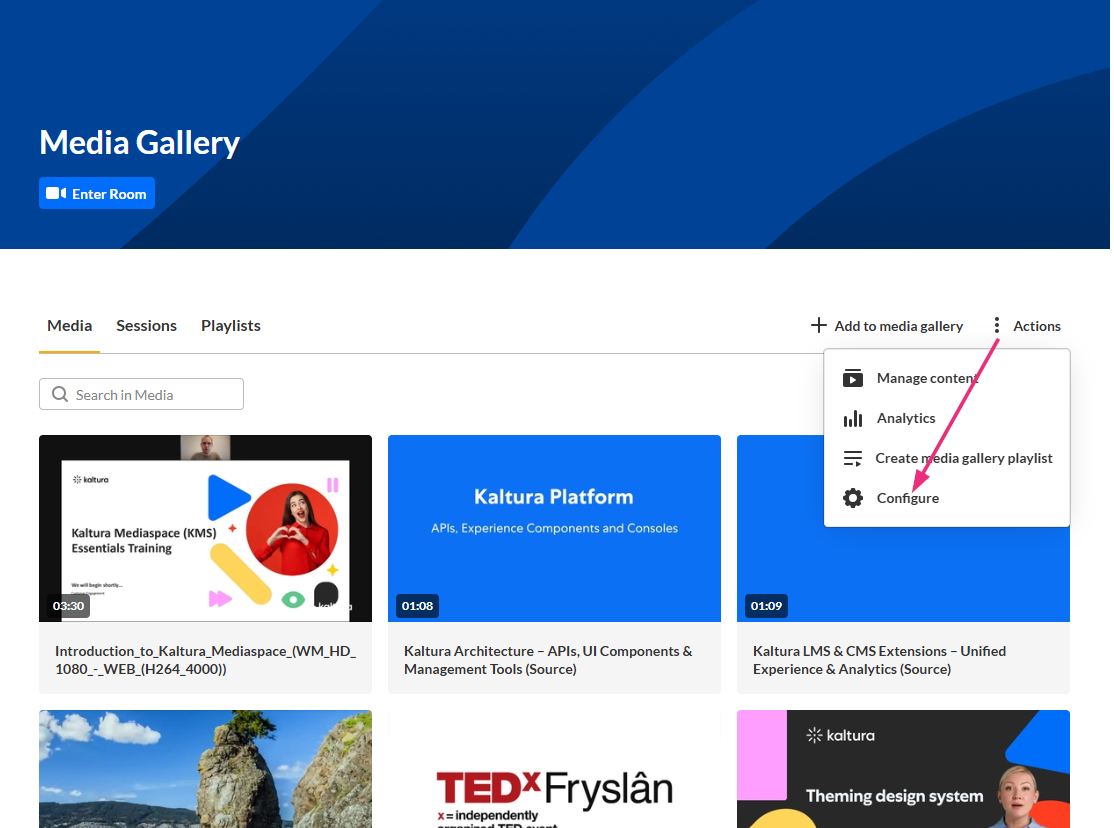Click the Actions label
The width and height of the screenshot is (1114, 828).
click(1037, 326)
